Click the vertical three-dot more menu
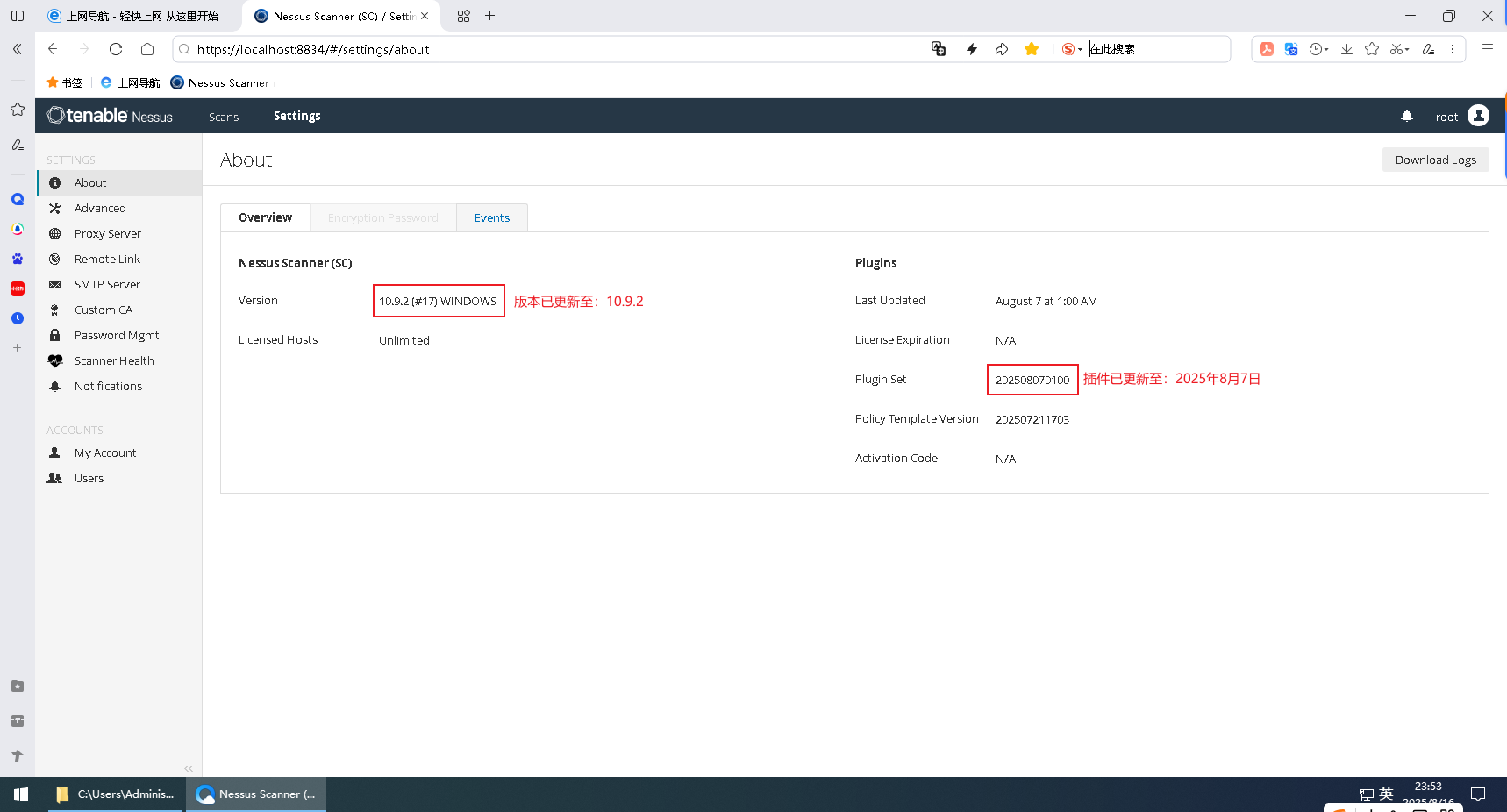The image size is (1507, 812). 1453,49
